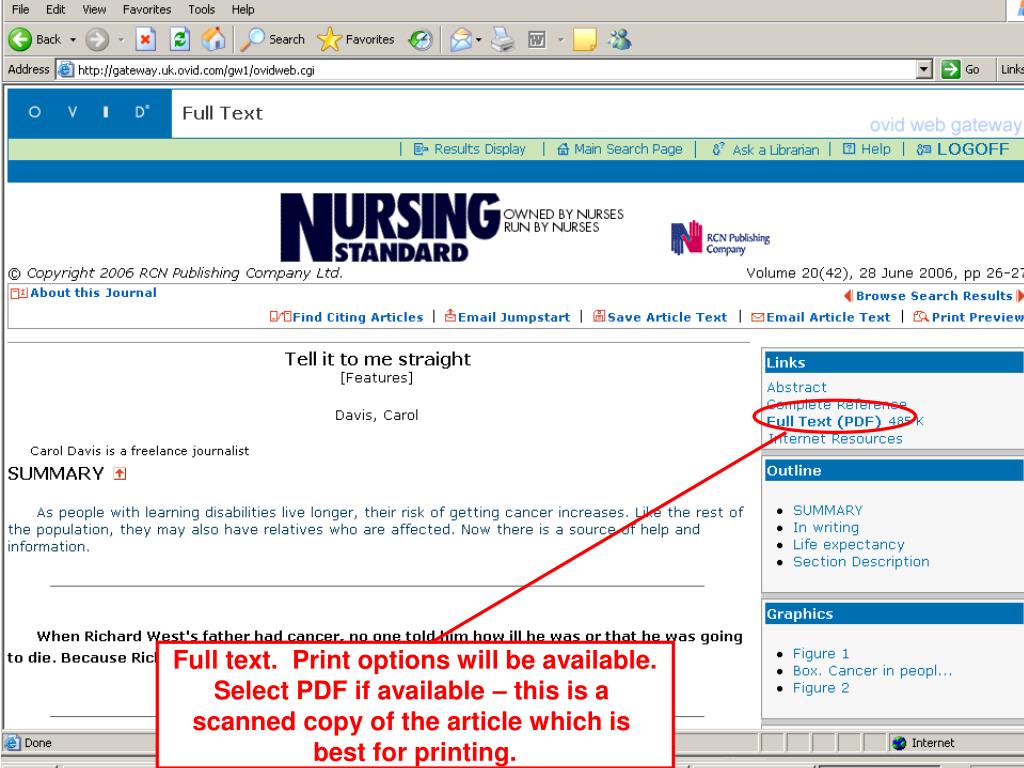Click the Mail envelope icon

tap(461, 40)
